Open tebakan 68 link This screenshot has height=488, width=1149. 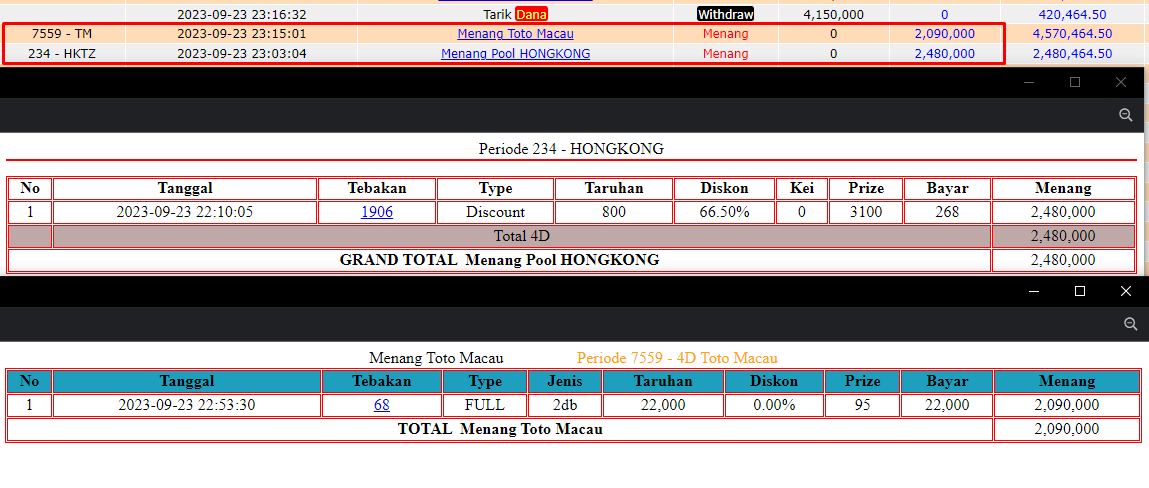point(381,405)
